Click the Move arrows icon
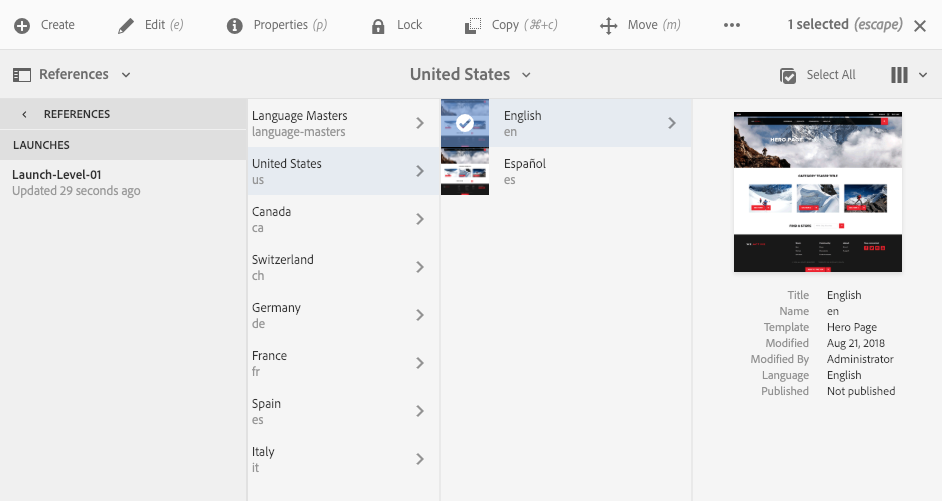942x501 pixels. [608, 26]
